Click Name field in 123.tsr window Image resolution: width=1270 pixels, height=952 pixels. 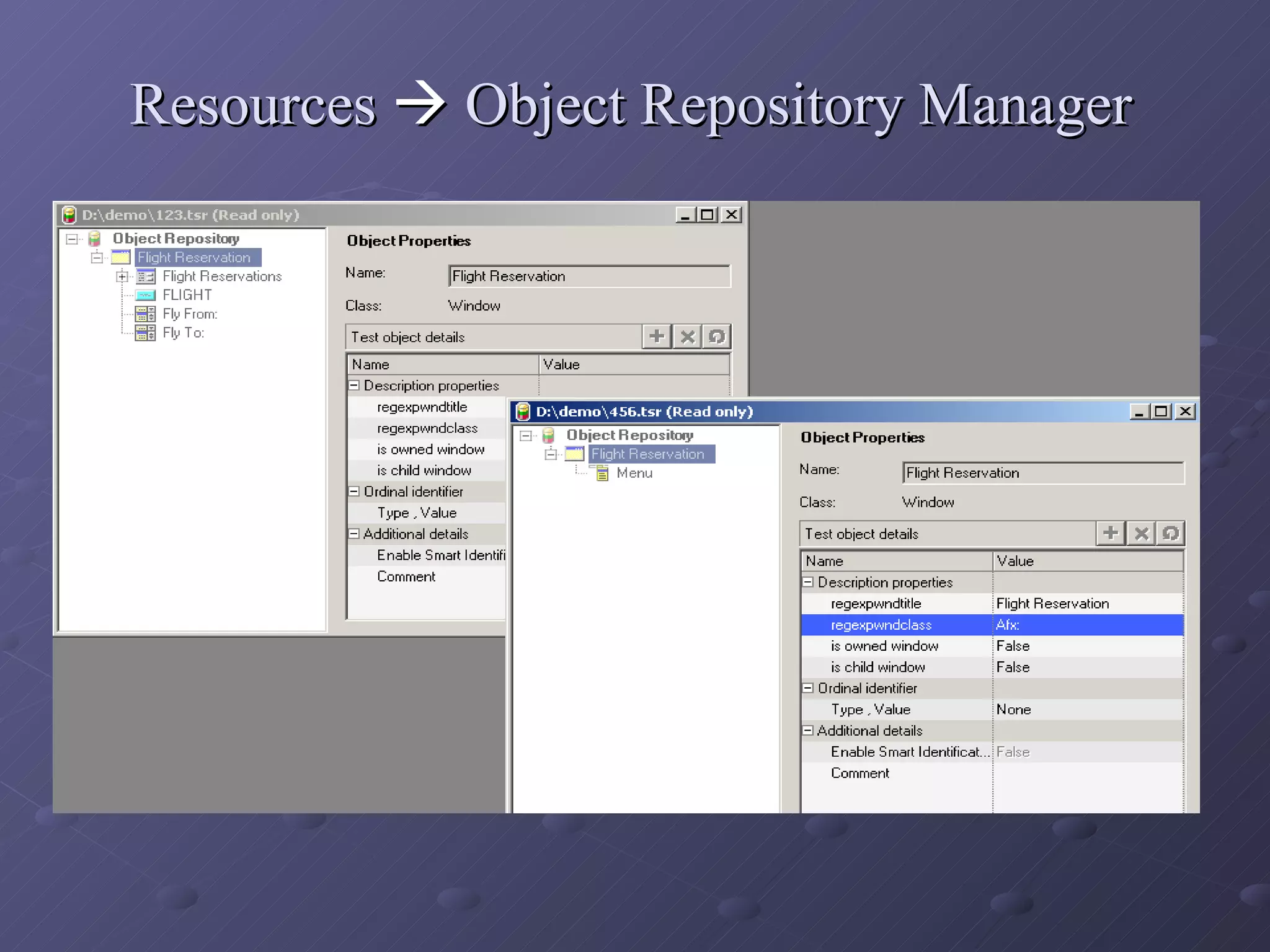point(590,276)
